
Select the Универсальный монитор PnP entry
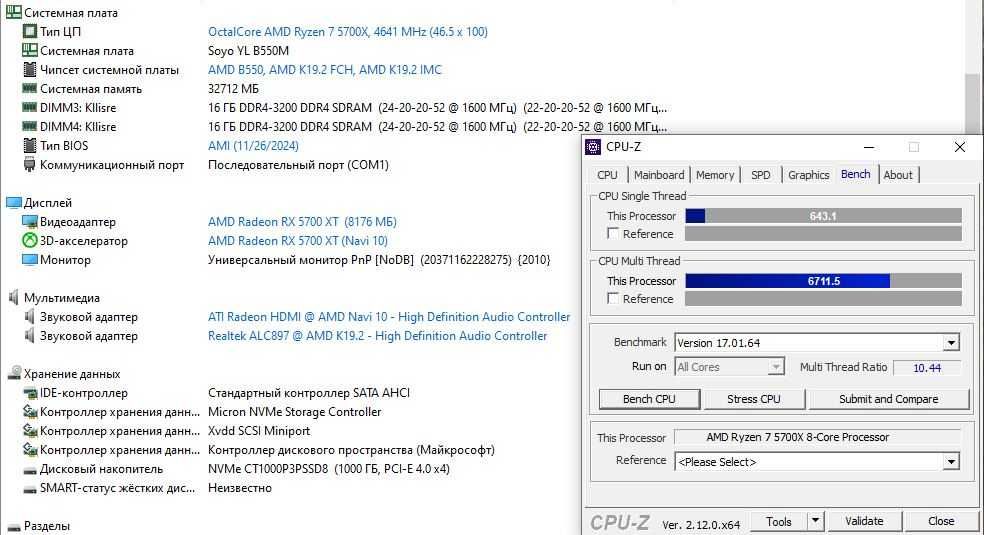(x=379, y=260)
